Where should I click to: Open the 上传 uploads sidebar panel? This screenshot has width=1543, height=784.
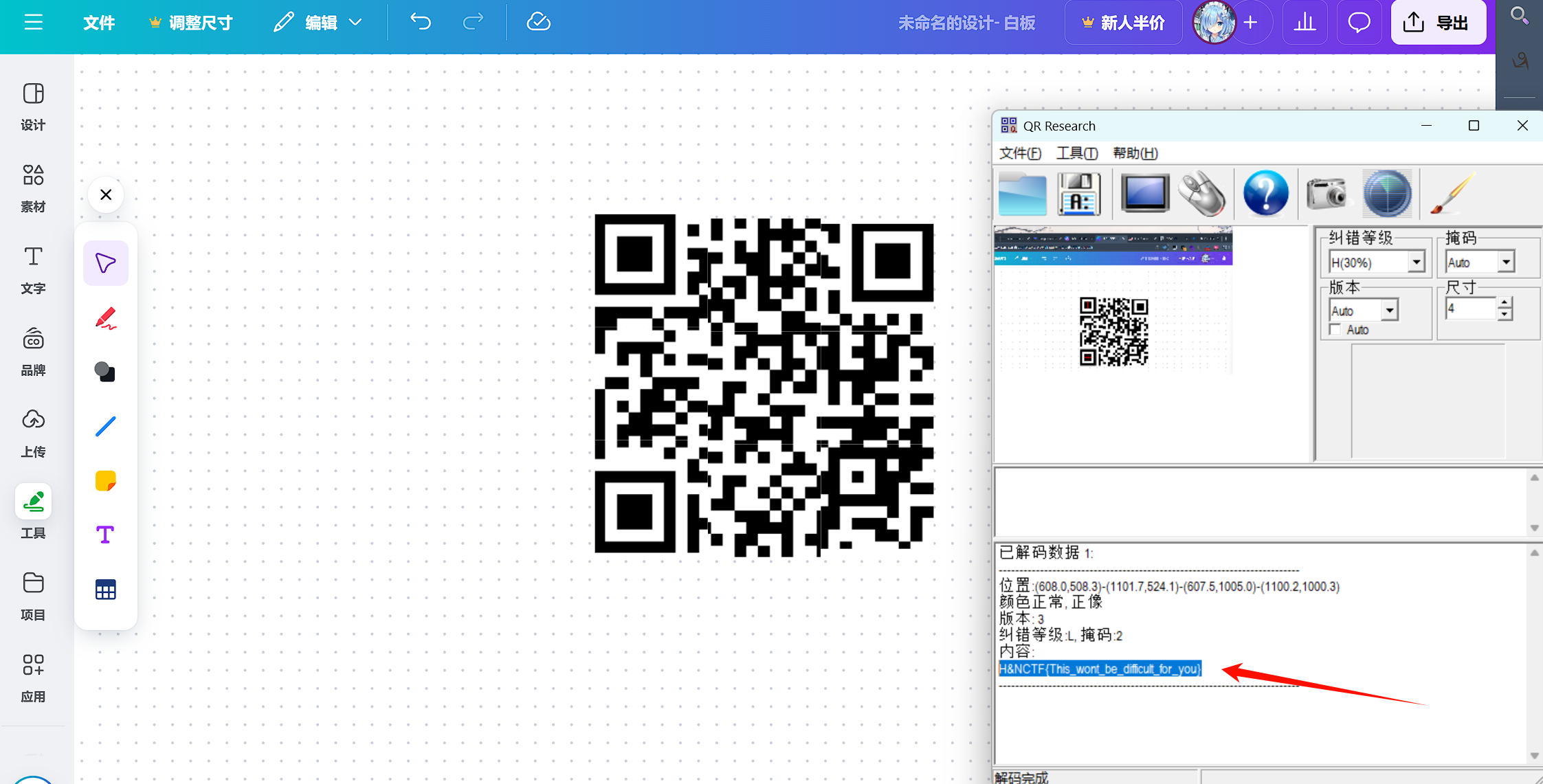(x=33, y=434)
